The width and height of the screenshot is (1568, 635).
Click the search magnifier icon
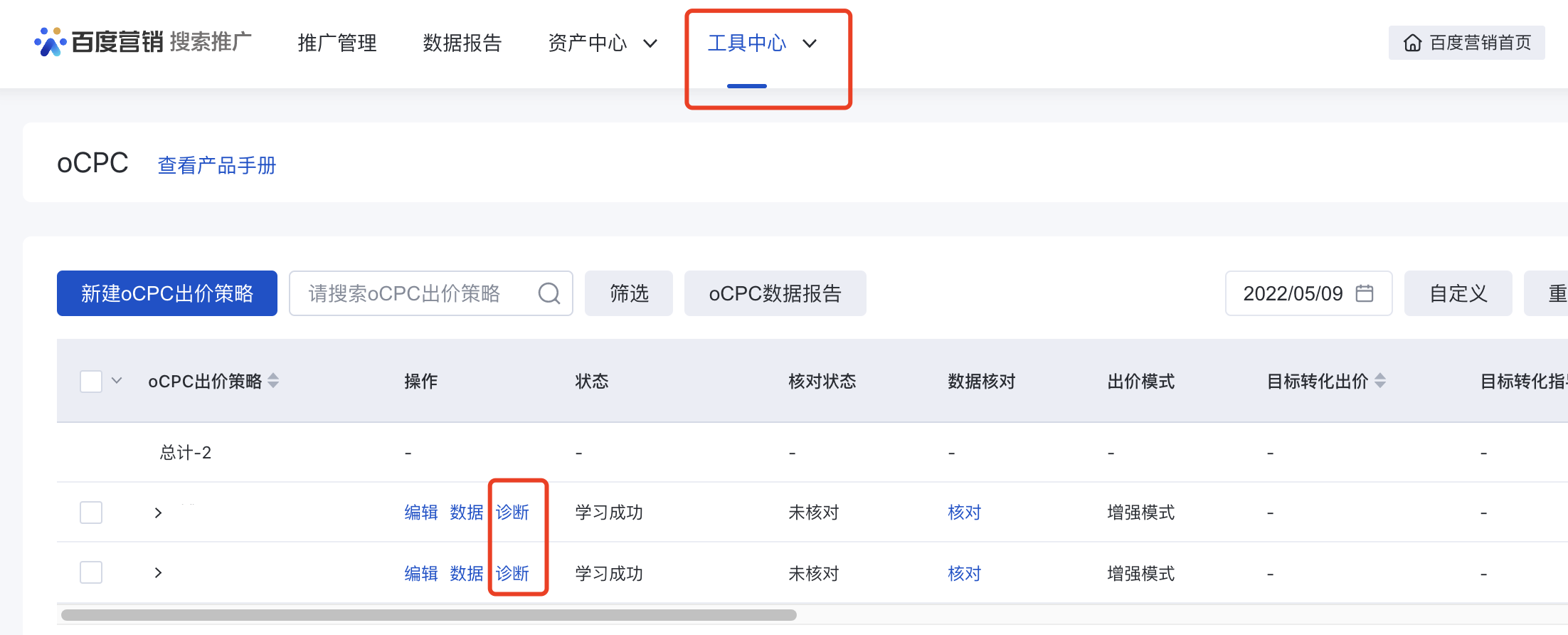click(549, 293)
